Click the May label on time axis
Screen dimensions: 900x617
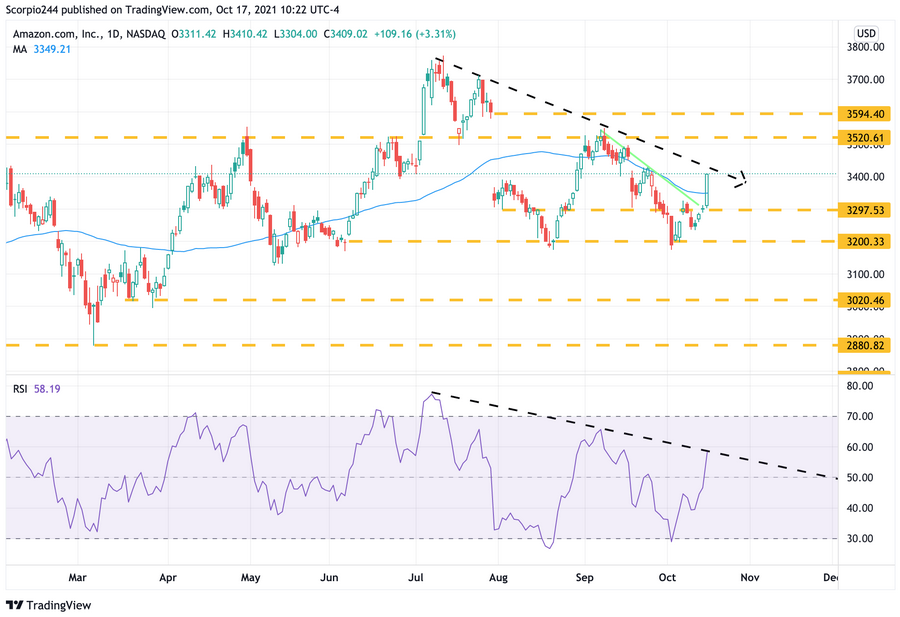click(x=250, y=577)
